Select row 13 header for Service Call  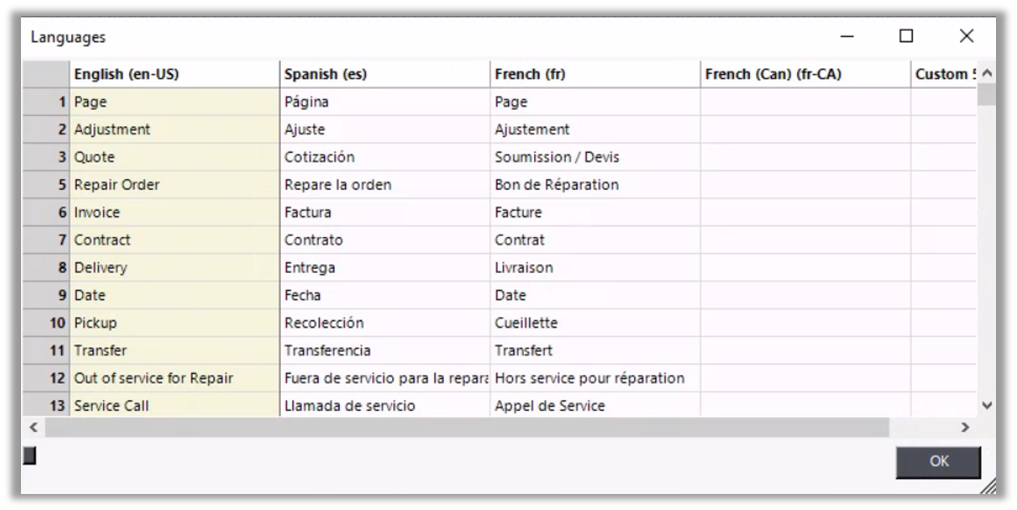tap(46, 406)
